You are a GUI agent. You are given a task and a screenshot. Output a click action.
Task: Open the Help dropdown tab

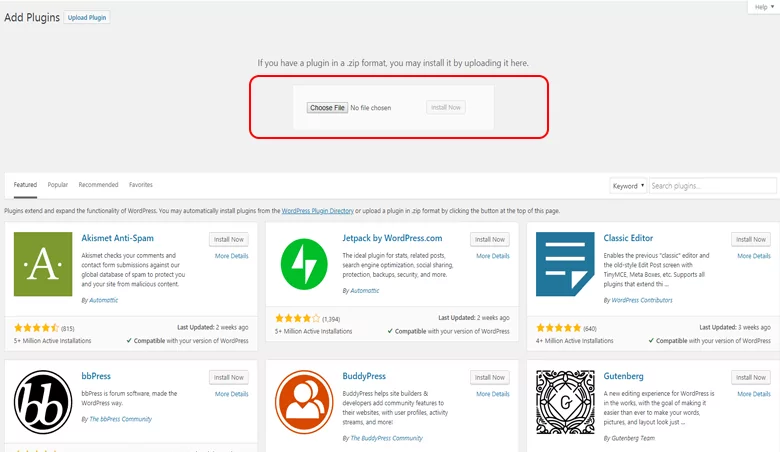[x=764, y=7]
